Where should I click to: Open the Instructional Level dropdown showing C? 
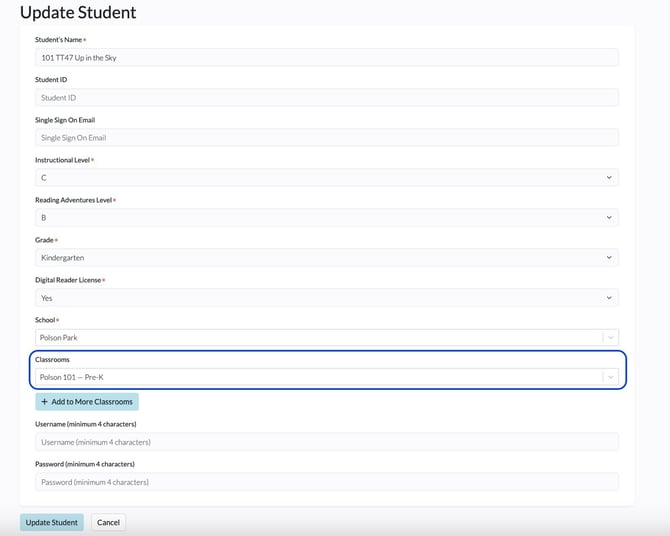(x=326, y=177)
